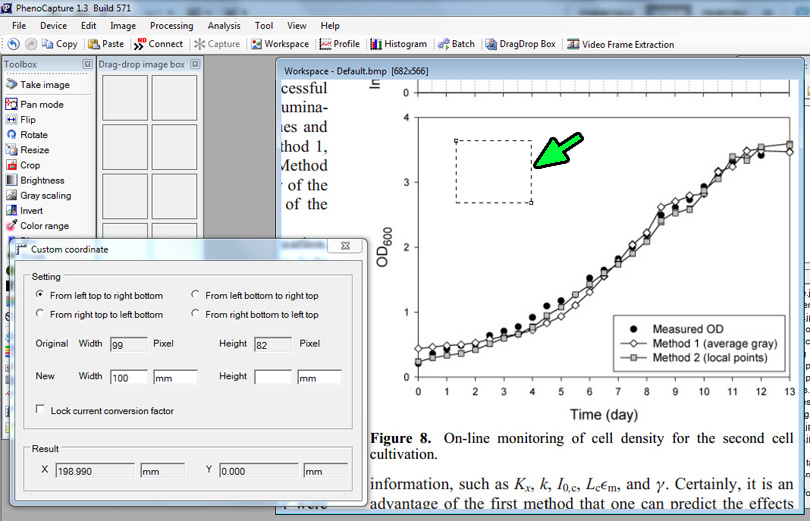Click the Workspace toolbar button
The width and height of the screenshot is (810, 521).
280,44
